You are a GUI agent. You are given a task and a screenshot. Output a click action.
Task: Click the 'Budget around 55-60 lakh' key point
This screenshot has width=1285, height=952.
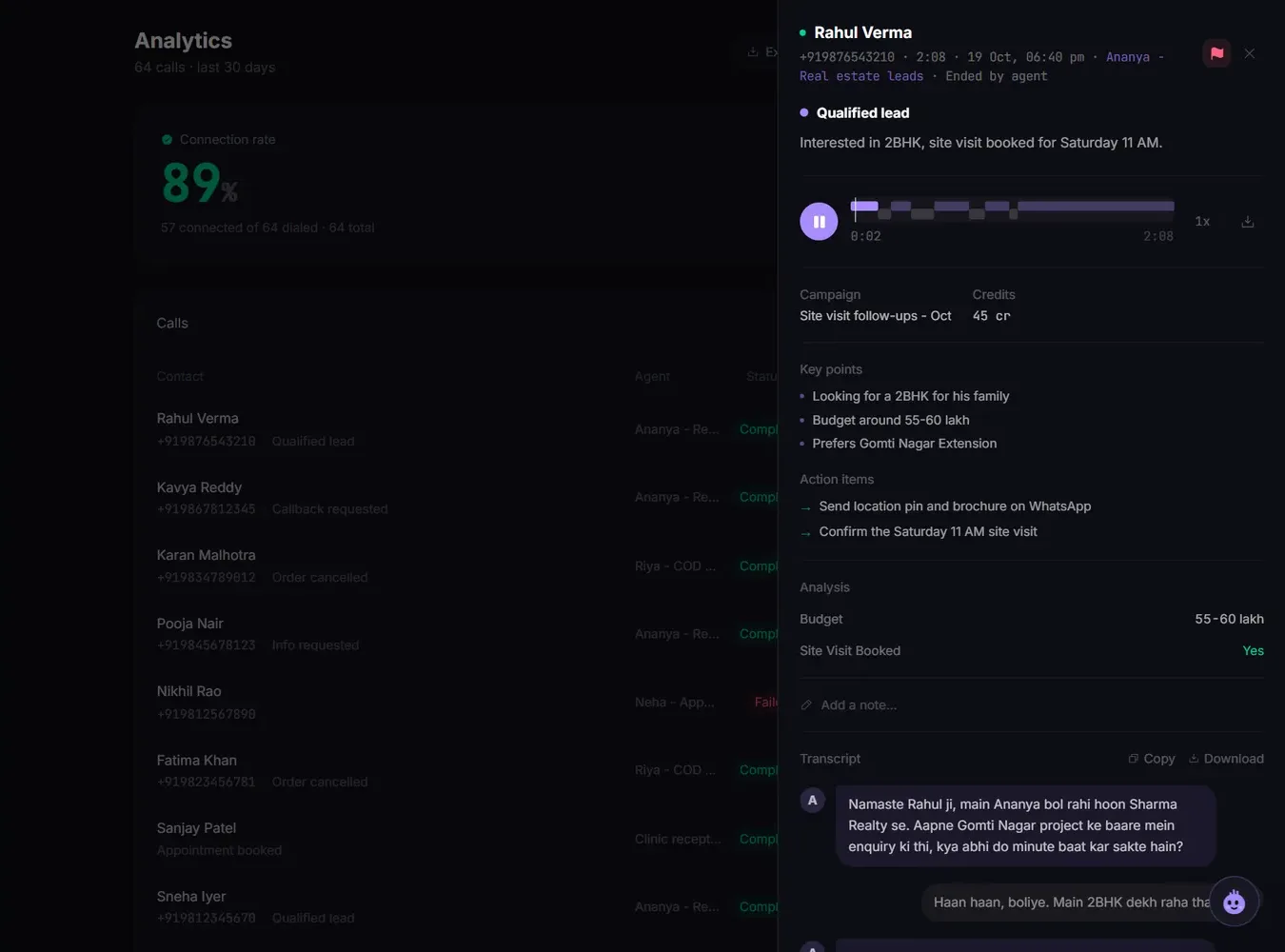point(891,420)
